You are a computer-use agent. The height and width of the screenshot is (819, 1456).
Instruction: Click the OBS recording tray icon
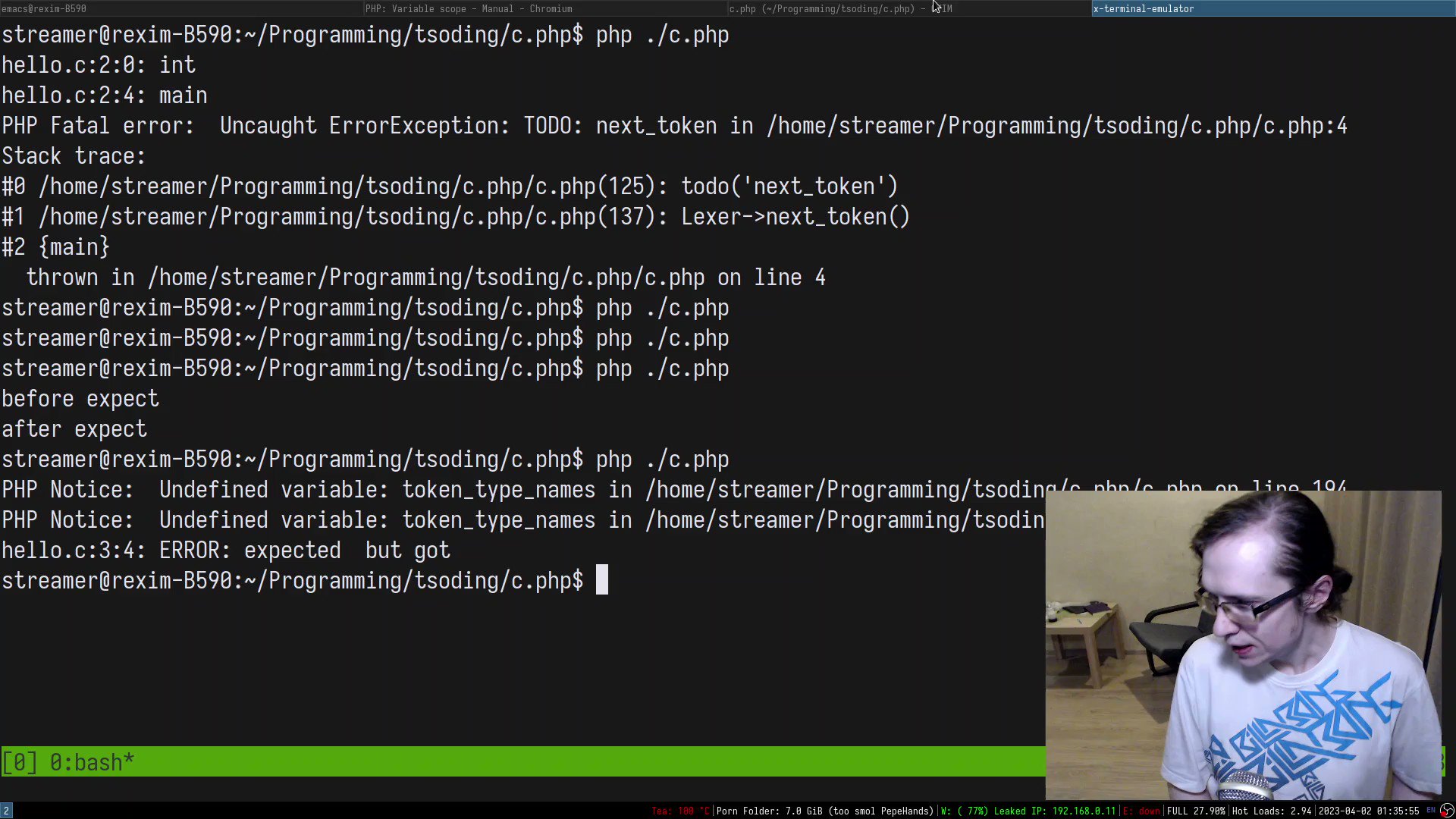pos(1446,811)
